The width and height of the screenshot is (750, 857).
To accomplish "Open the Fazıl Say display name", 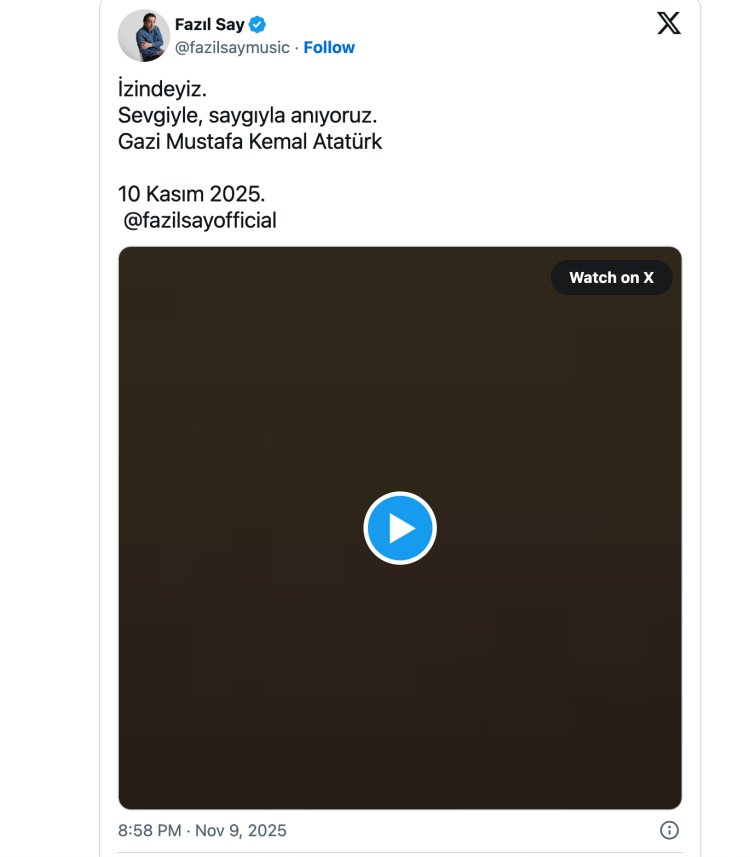I will [209, 25].
